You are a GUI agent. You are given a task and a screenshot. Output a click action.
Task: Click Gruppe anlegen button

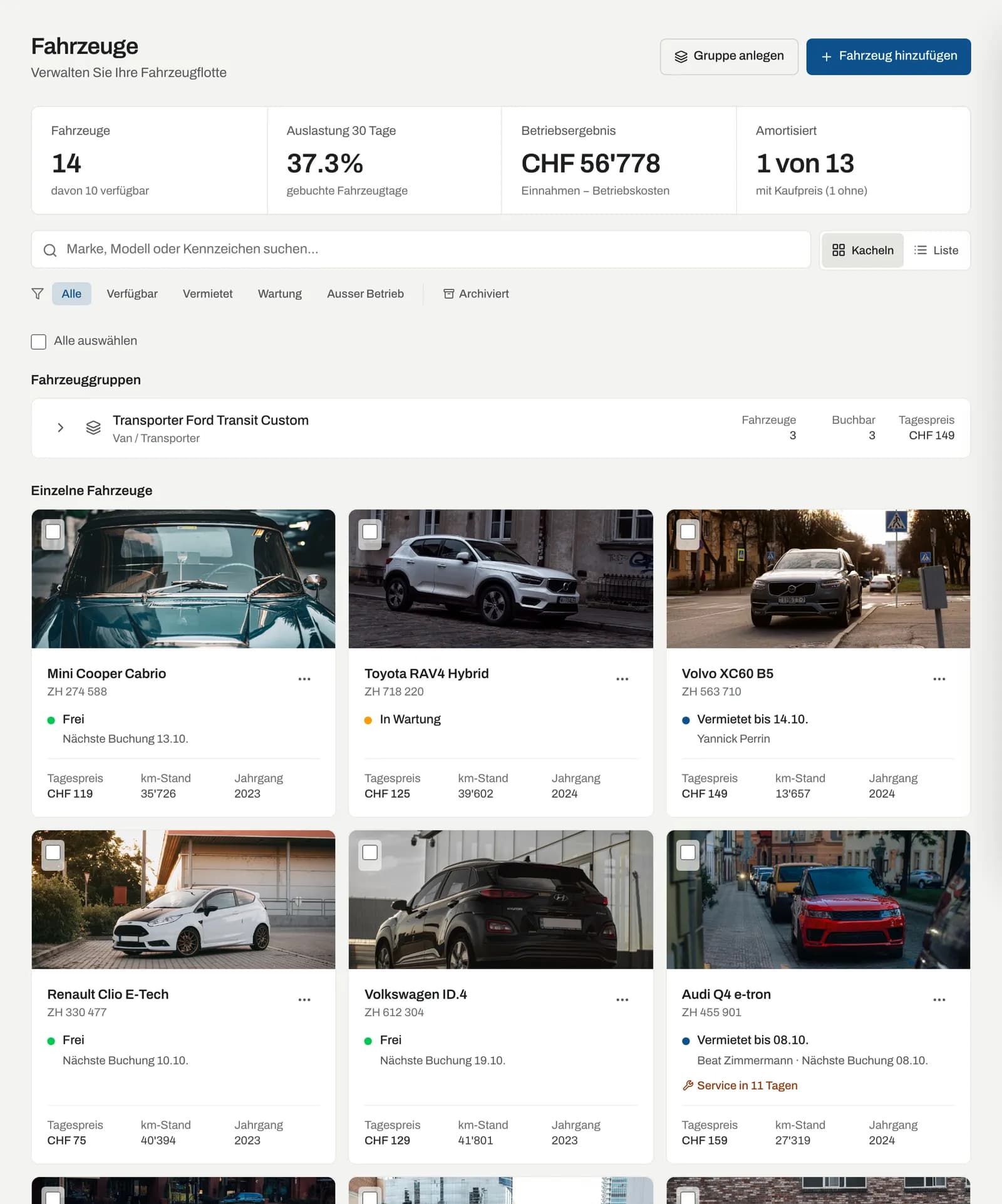[729, 56]
